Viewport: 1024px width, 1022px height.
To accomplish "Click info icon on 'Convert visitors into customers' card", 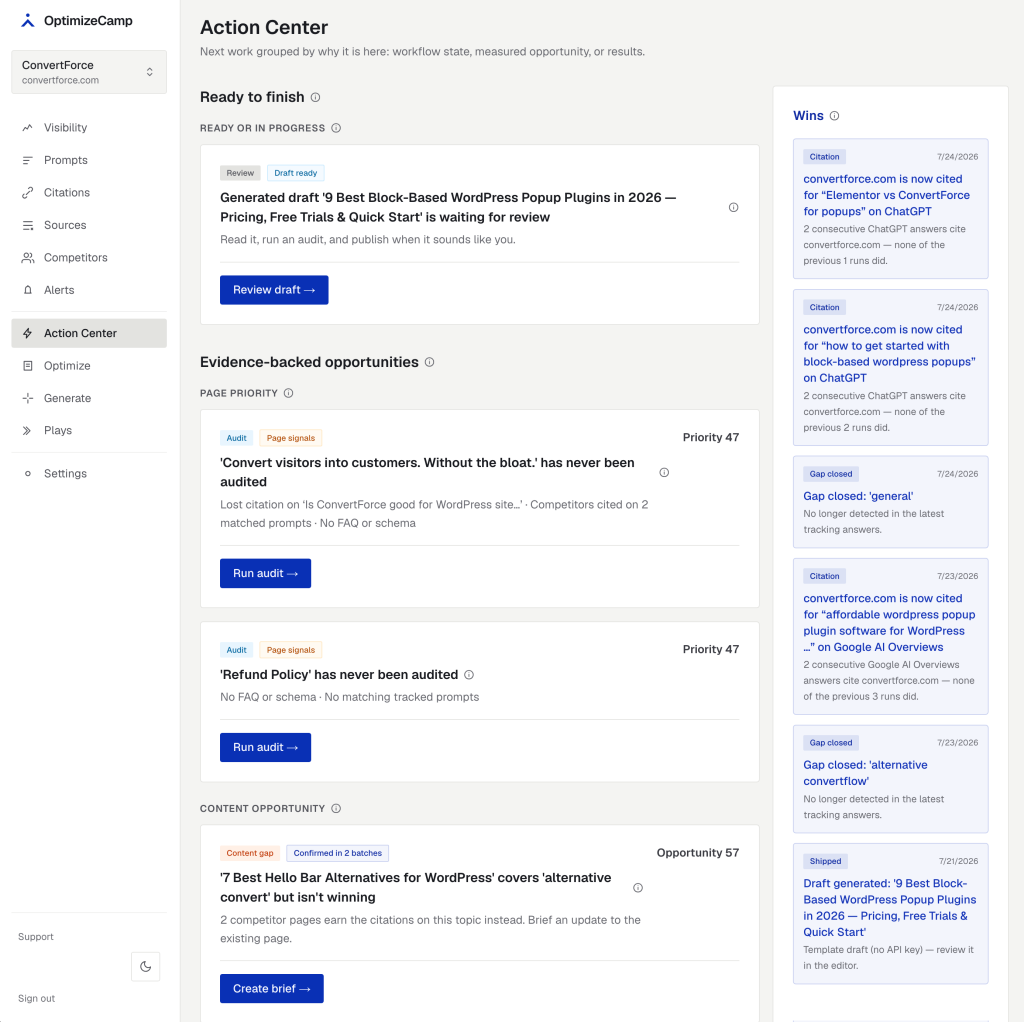I will [x=664, y=473].
